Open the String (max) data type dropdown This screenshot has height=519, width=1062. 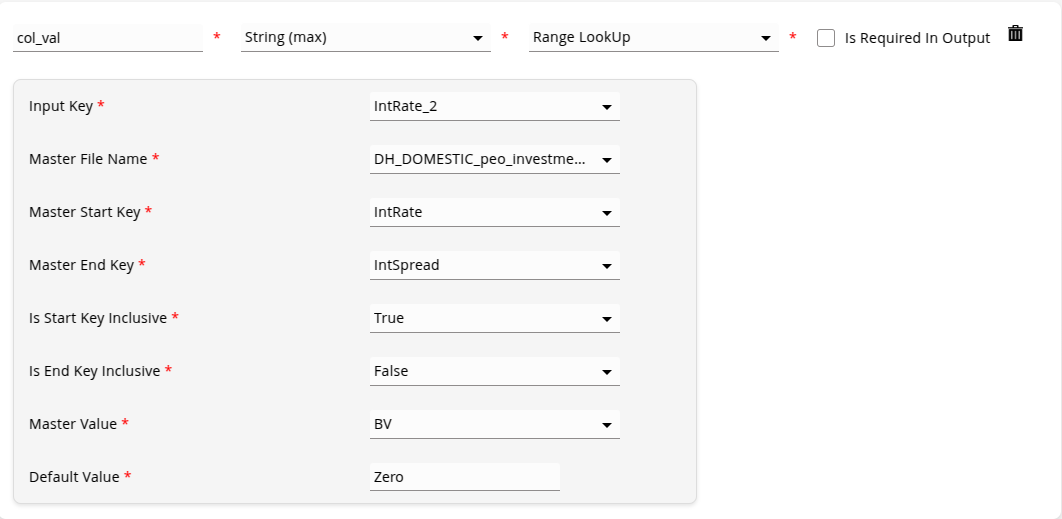coord(366,38)
